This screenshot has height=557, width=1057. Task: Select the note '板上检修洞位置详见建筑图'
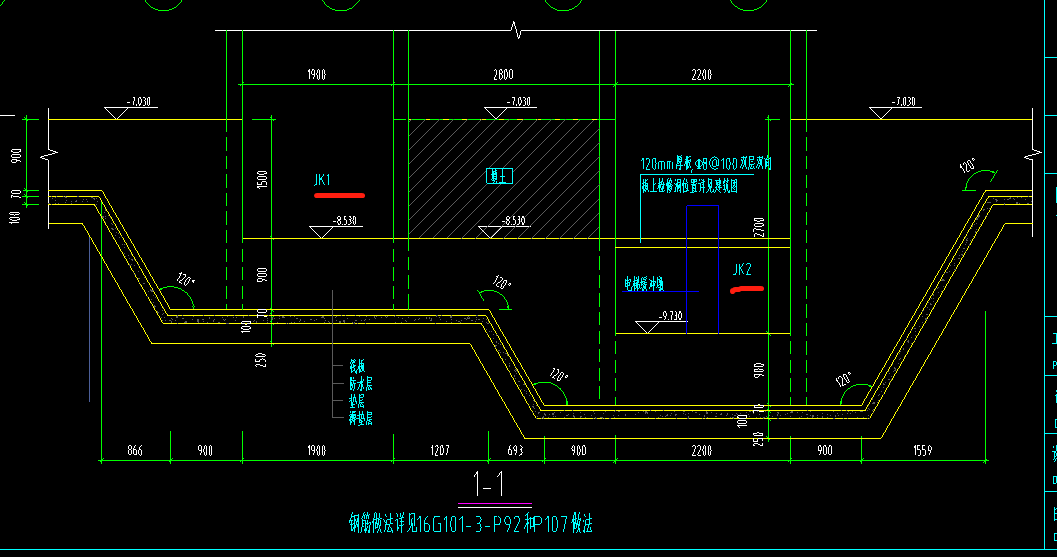click(x=689, y=185)
